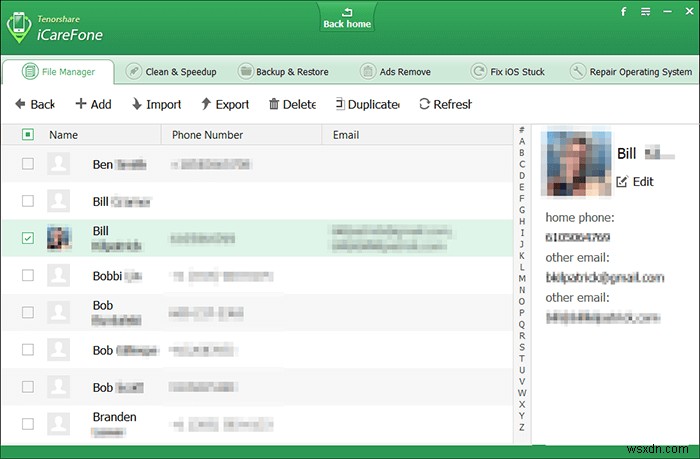Click the Bill name heading in details panel
Viewport: 700px width, 459px height.
coord(626,154)
